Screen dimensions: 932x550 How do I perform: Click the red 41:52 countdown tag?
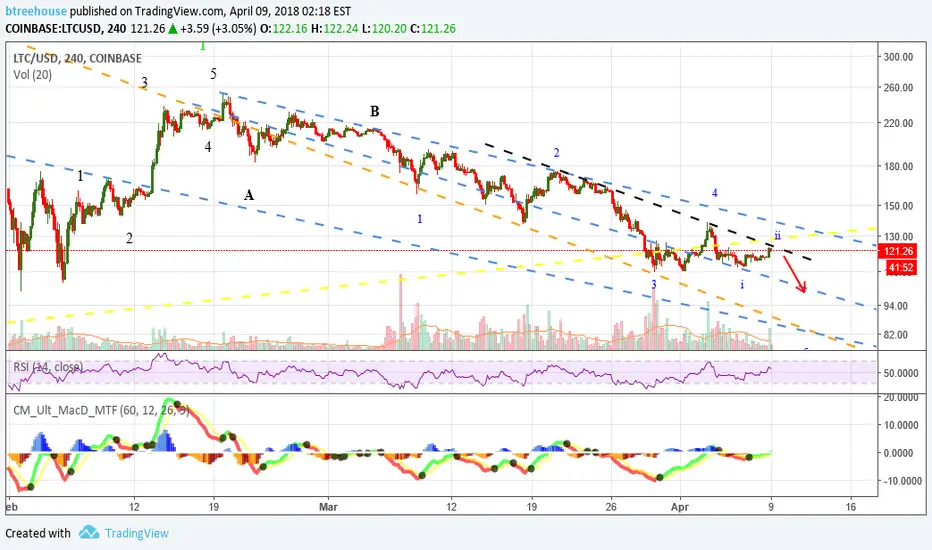coord(900,268)
